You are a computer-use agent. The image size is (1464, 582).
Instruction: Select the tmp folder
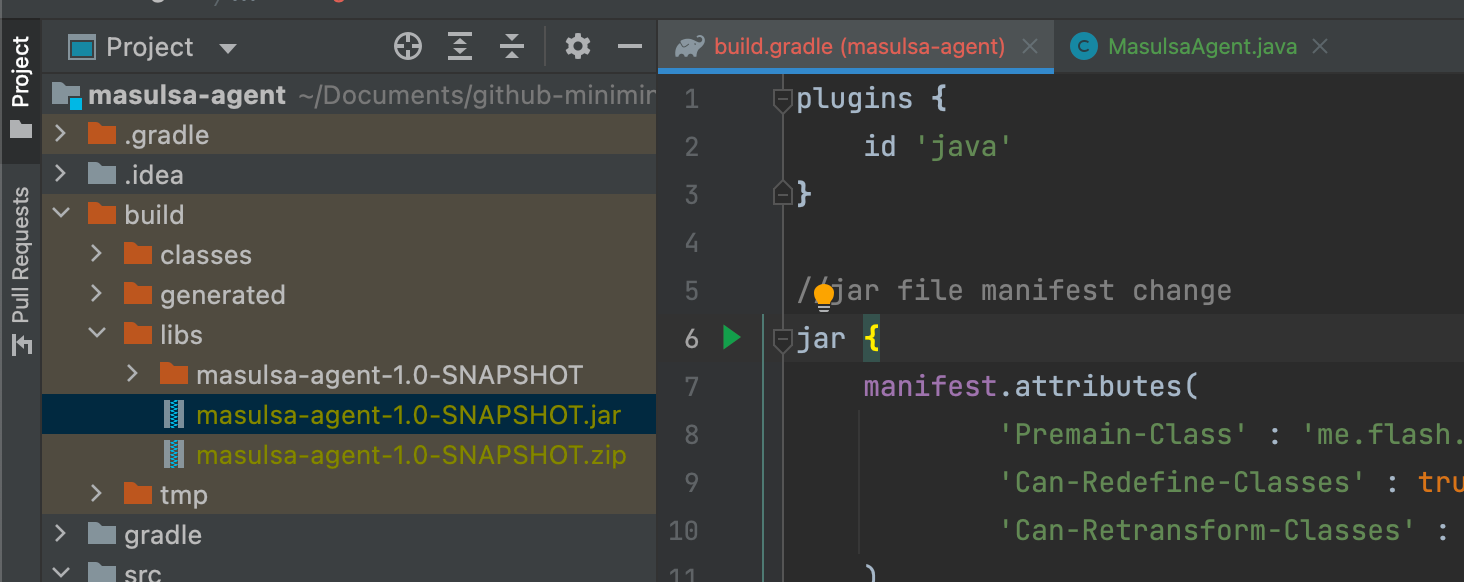point(349,494)
